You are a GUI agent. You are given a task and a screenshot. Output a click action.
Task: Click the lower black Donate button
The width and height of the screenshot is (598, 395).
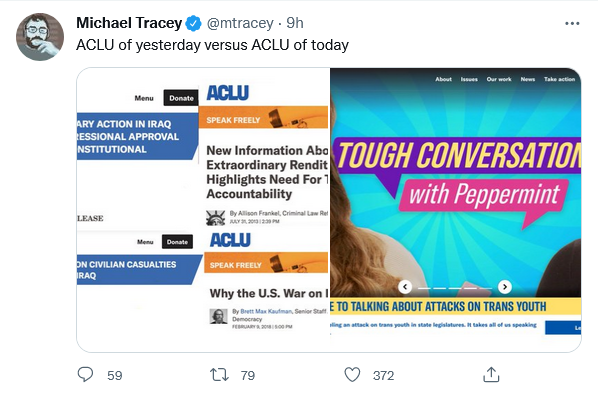tap(177, 242)
